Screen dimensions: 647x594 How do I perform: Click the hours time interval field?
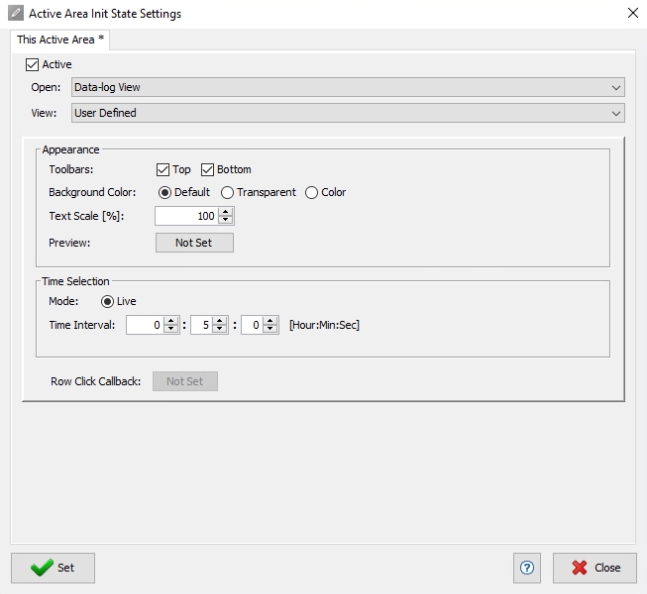point(145,325)
